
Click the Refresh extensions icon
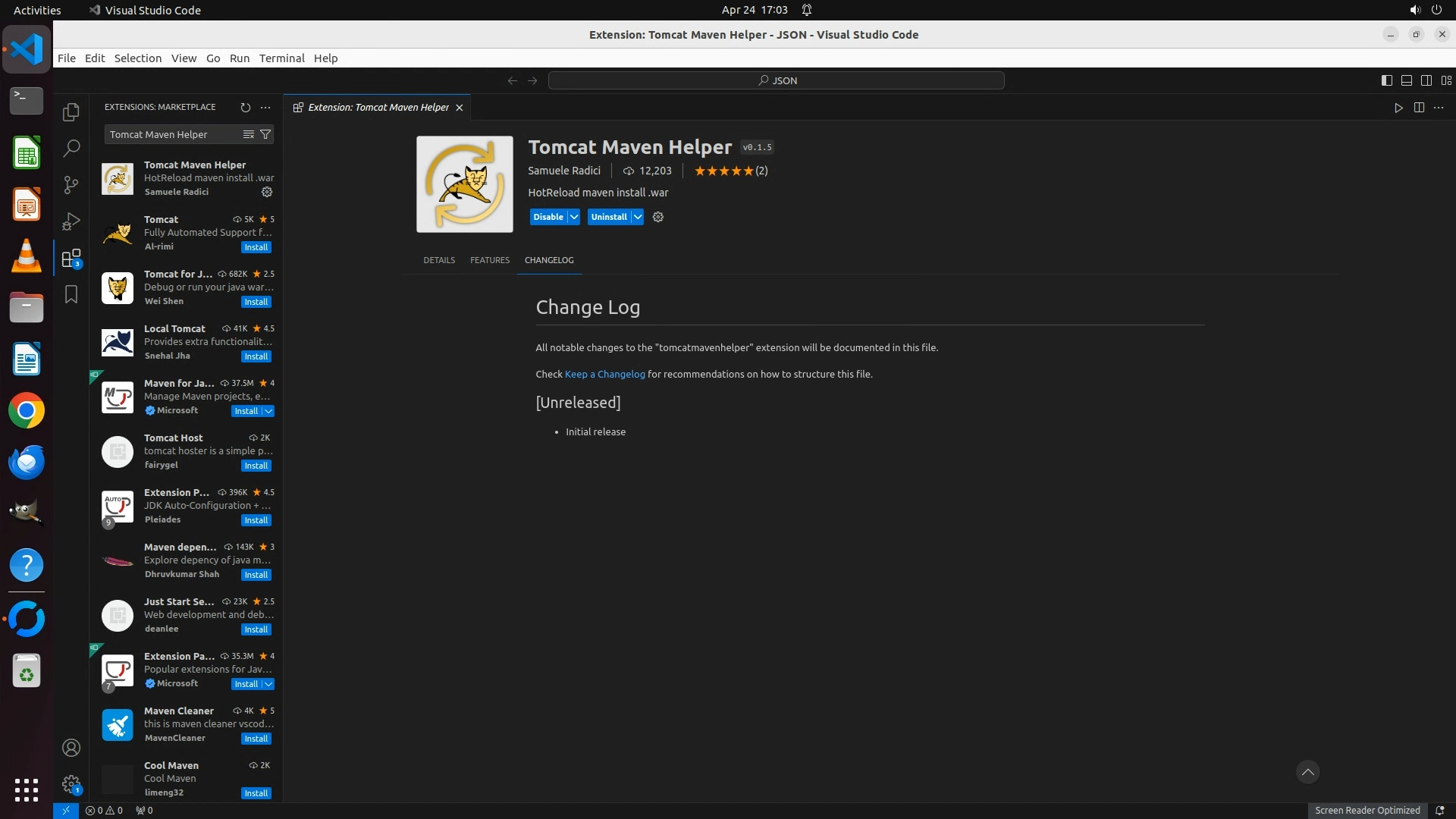click(x=245, y=108)
